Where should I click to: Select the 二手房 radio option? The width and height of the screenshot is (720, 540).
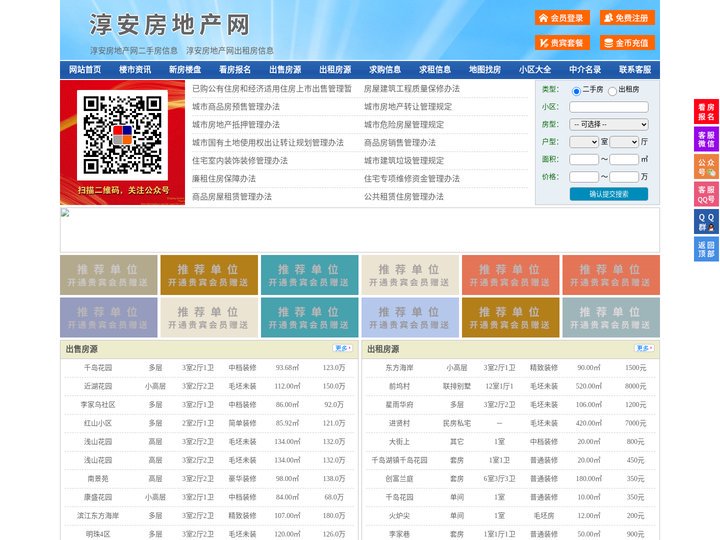(576, 91)
